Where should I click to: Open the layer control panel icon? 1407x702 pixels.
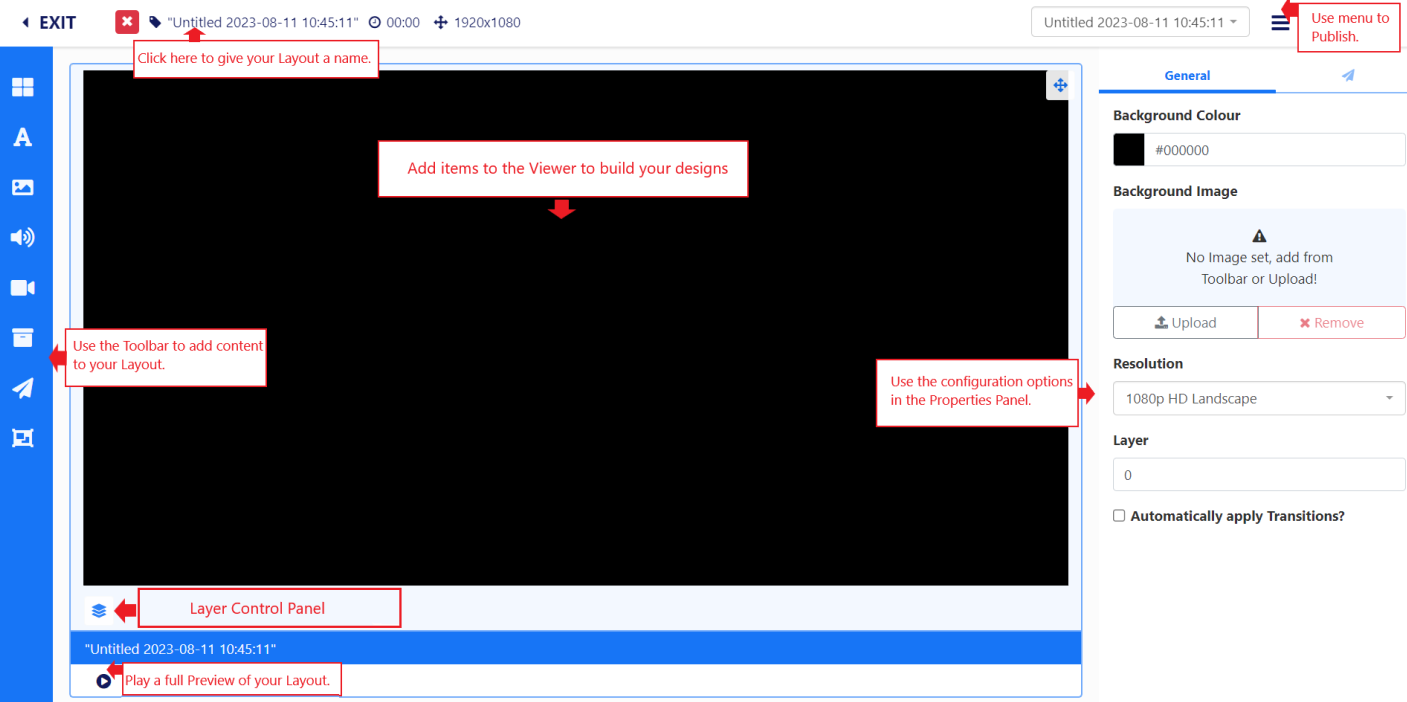[99, 610]
